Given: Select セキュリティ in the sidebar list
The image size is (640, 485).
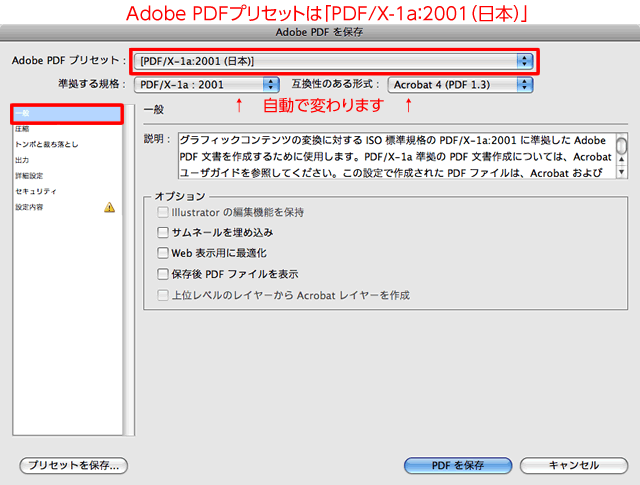Looking at the screenshot, I should click(67, 191).
